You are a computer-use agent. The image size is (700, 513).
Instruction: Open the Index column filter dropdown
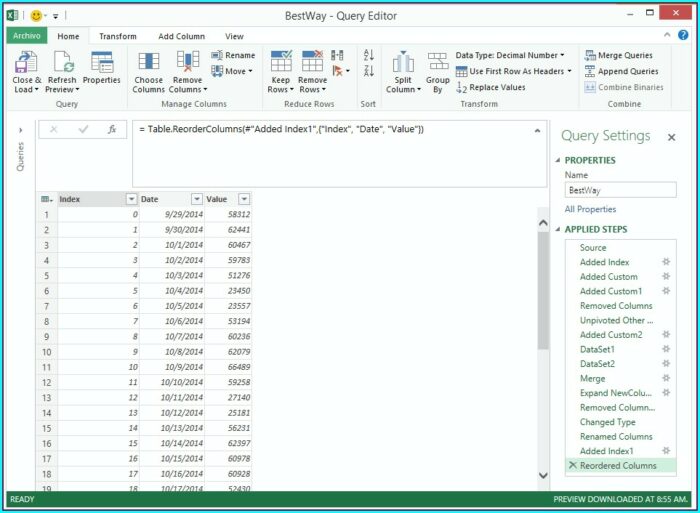point(131,199)
